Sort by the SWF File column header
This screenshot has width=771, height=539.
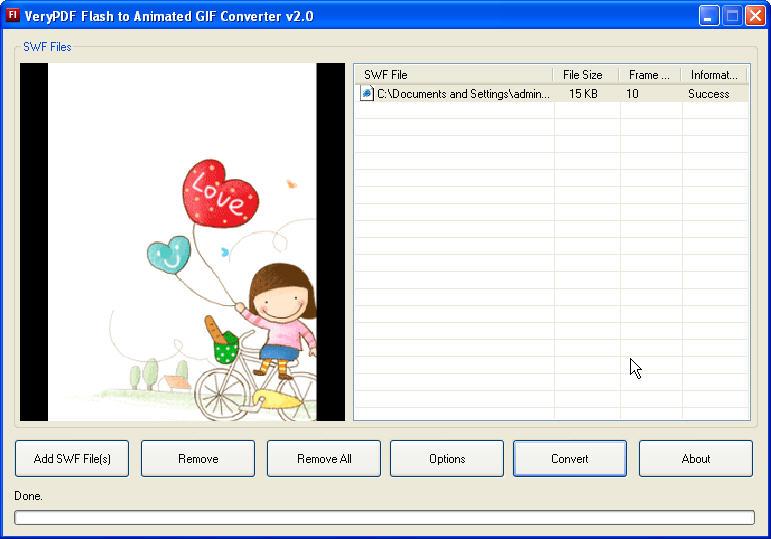453,75
